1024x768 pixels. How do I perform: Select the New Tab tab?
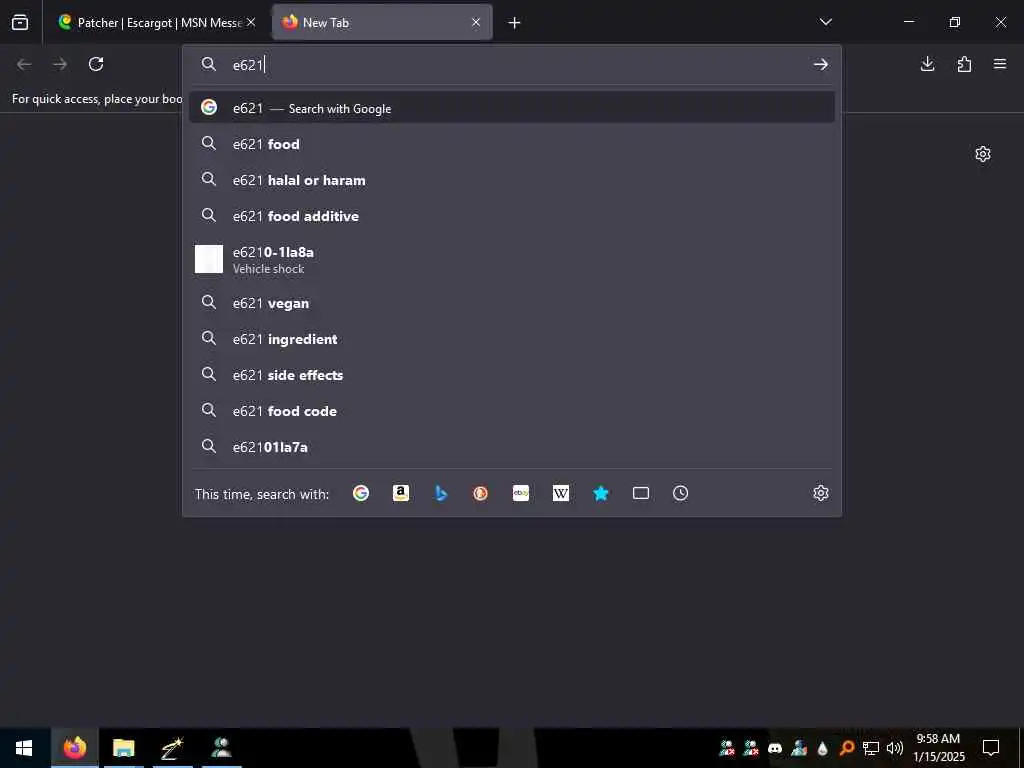[382, 22]
